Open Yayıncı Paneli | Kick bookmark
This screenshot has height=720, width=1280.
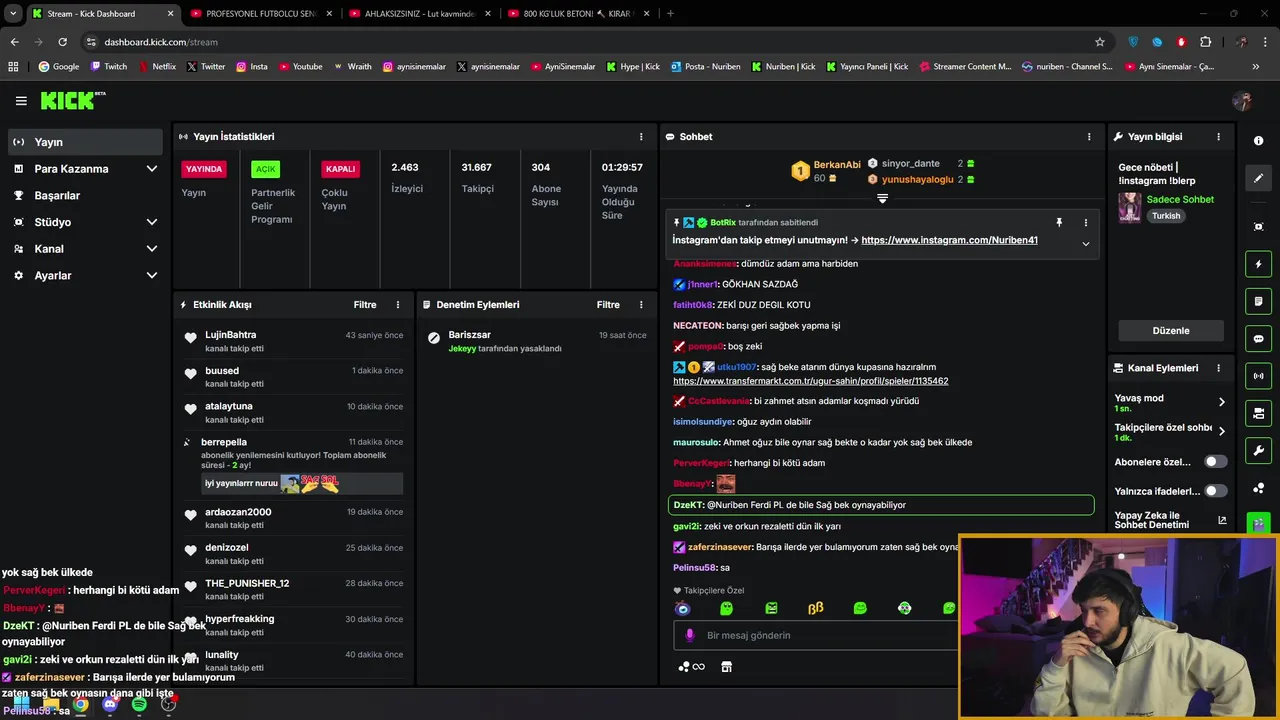868,67
